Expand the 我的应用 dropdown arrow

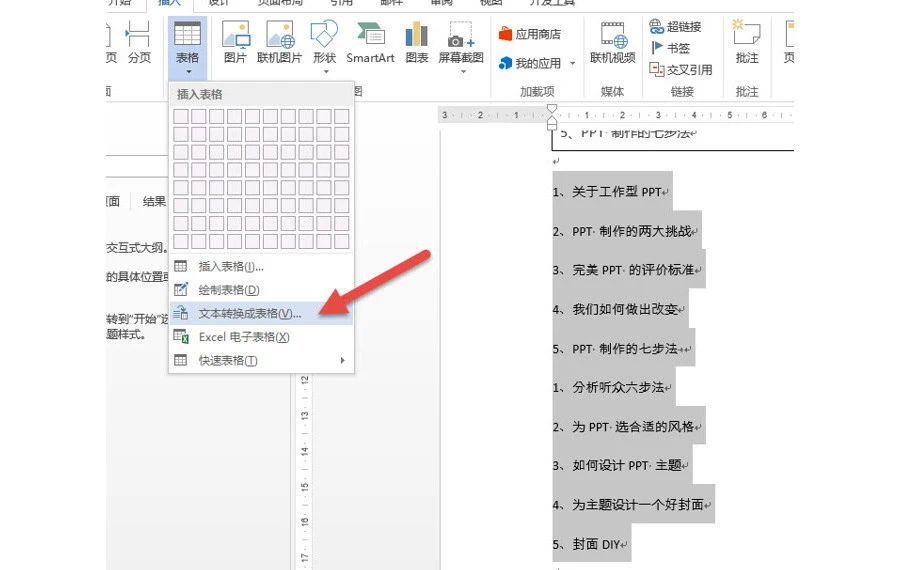click(x=572, y=63)
